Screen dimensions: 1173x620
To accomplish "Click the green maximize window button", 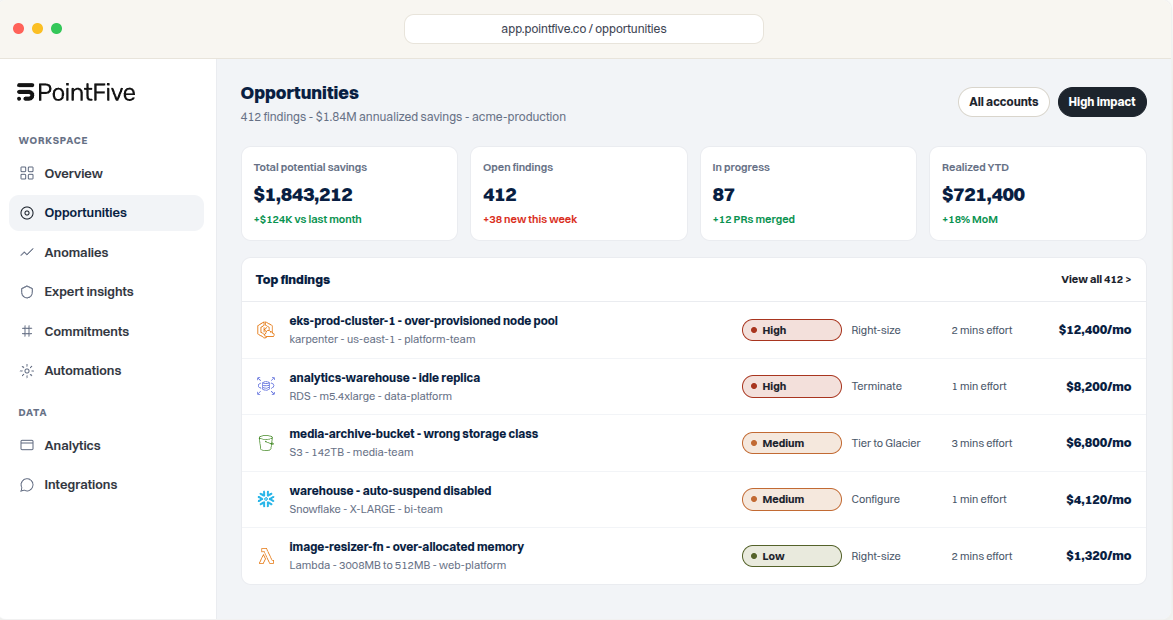I will click(56, 28).
